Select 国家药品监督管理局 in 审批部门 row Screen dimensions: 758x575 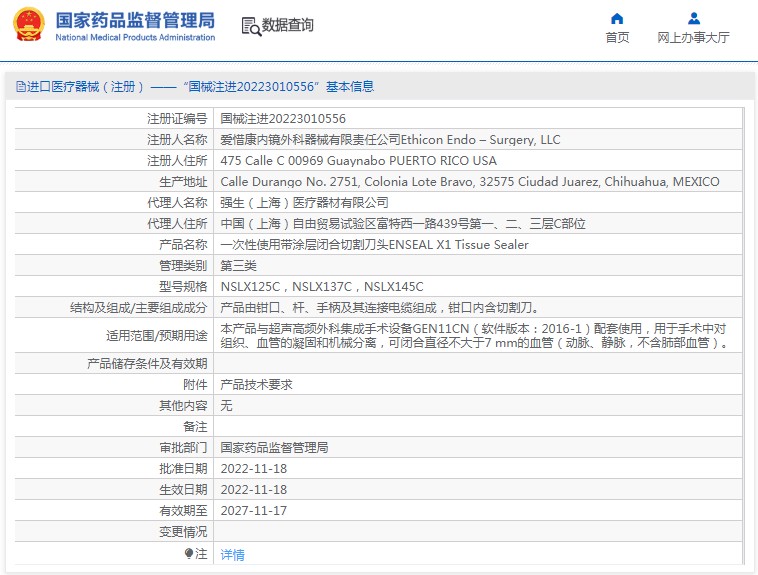coord(275,448)
